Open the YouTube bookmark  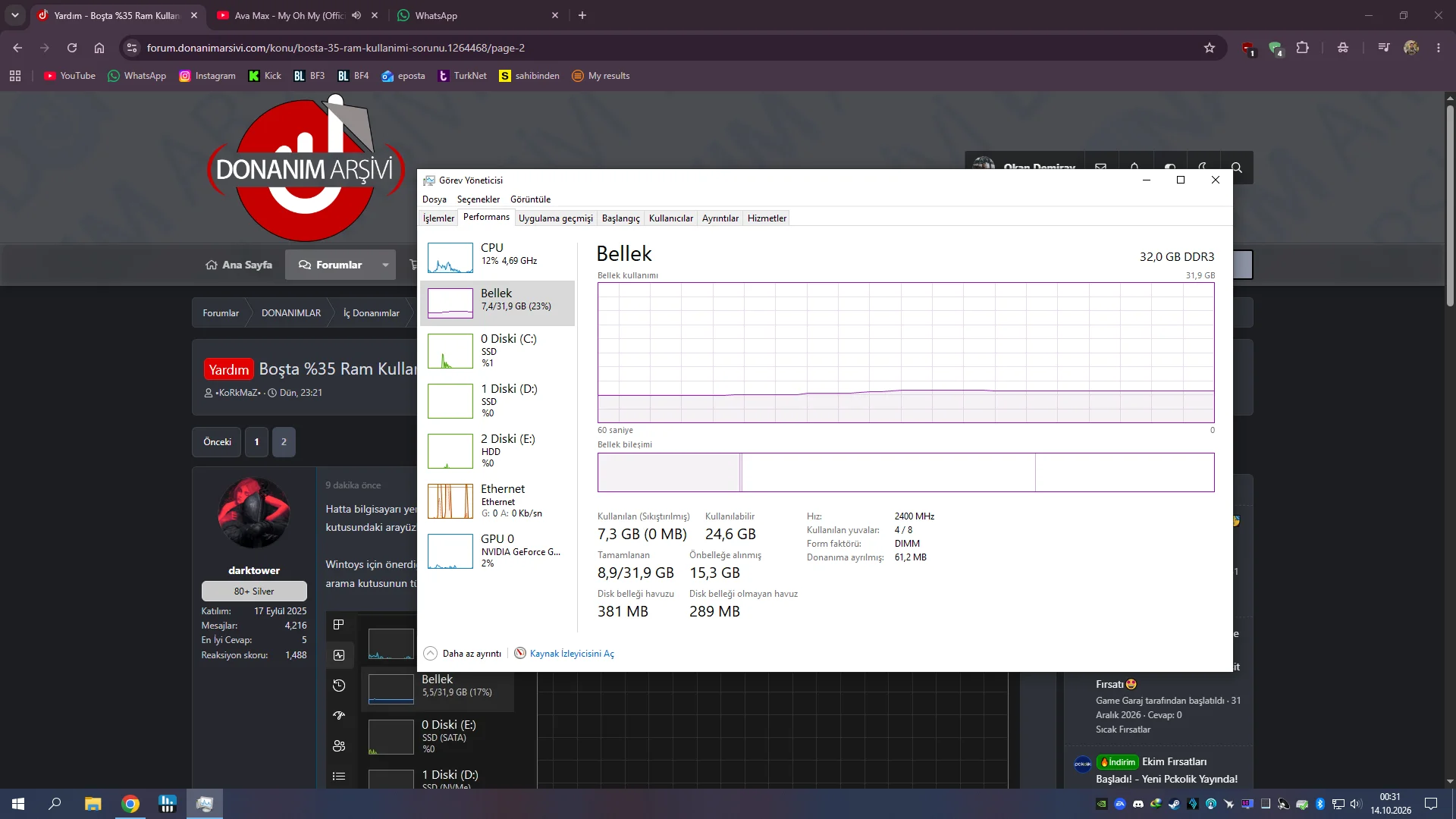[x=70, y=76]
